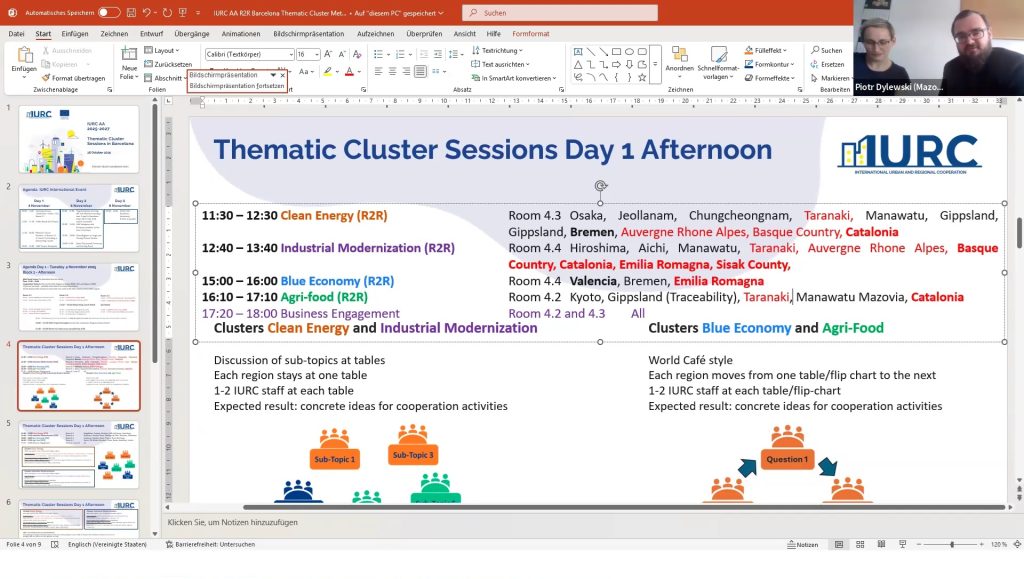The height and width of the screenshot is (579, 1024).
Task: Toggle the Automatisches Speichern switch
Action: pyautogui.click(x=108, y=12)
